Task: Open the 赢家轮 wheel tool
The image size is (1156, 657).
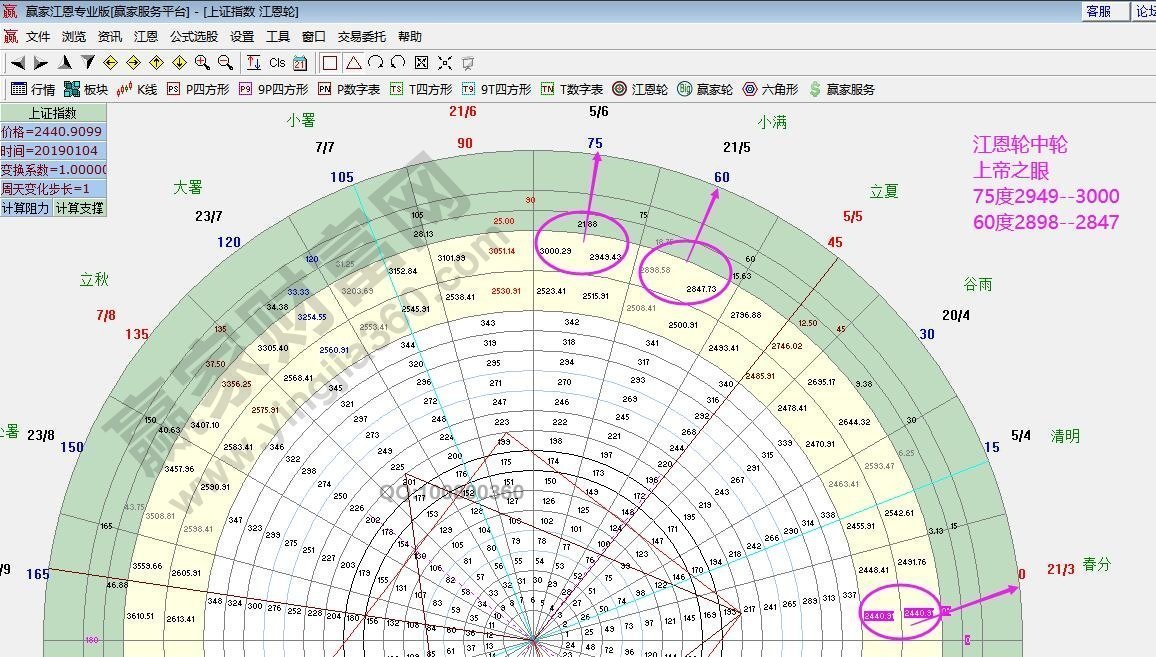Action: tap(705, 89)
